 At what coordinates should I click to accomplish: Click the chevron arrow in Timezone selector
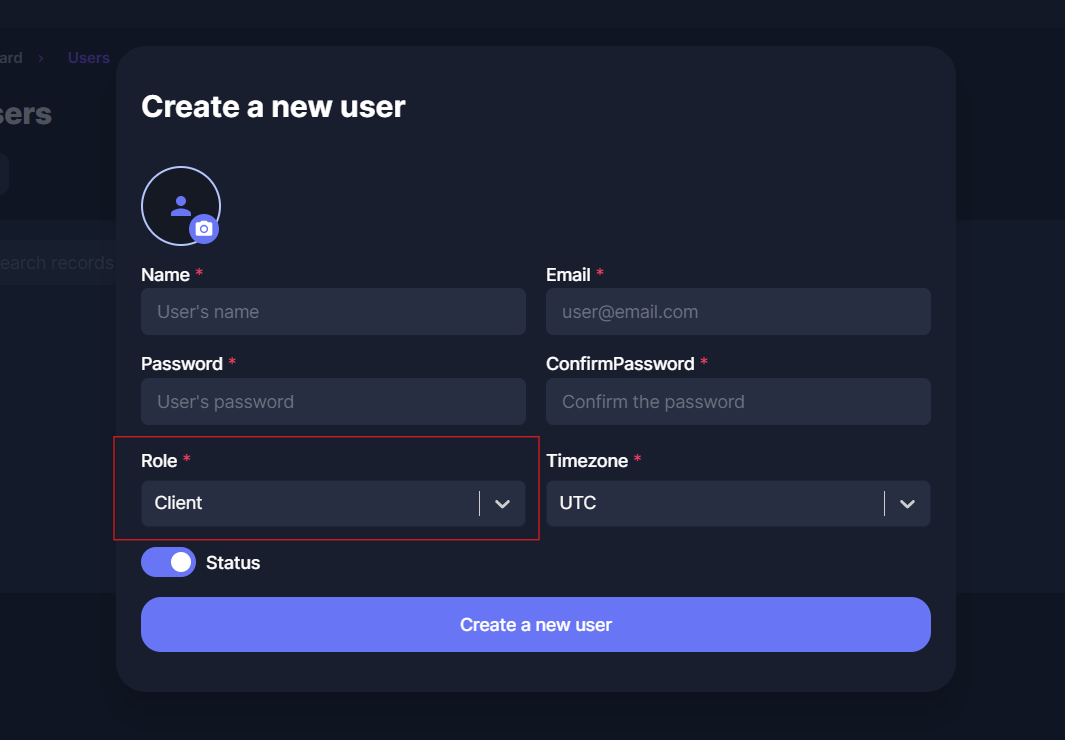pyautogui.click(x=907, y=504)
